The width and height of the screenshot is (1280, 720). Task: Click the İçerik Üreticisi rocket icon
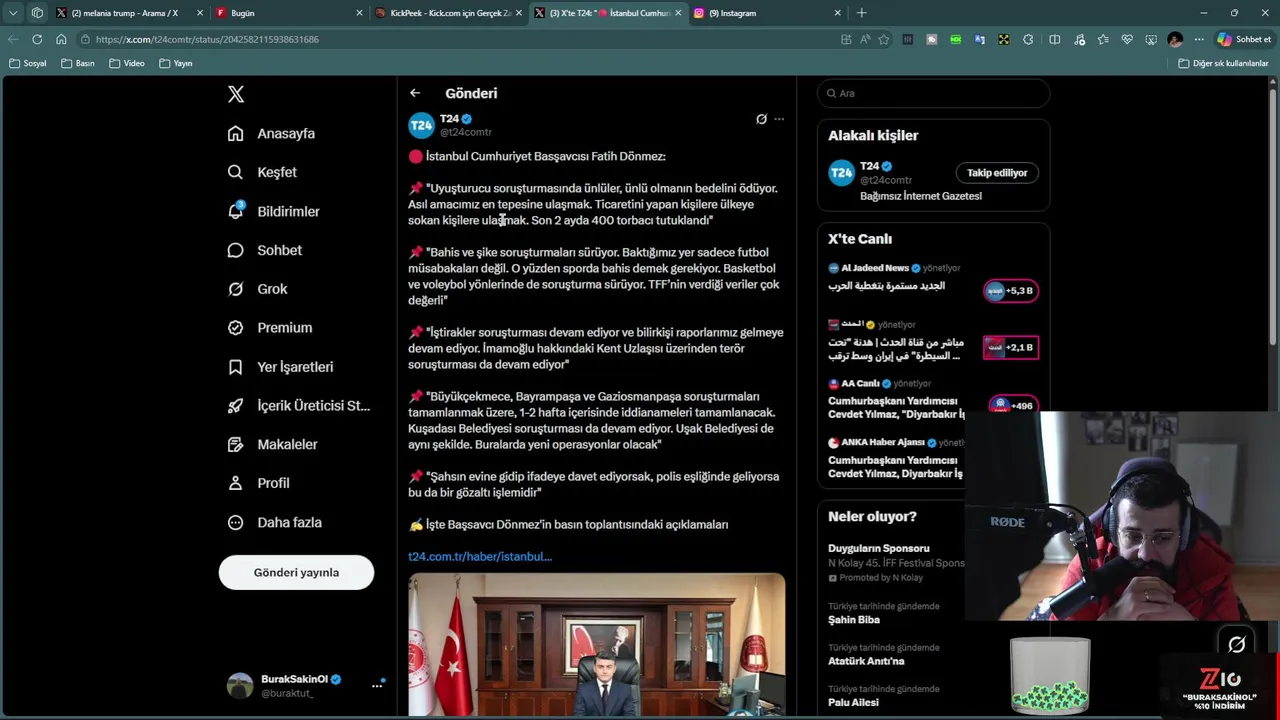point(235,405)
